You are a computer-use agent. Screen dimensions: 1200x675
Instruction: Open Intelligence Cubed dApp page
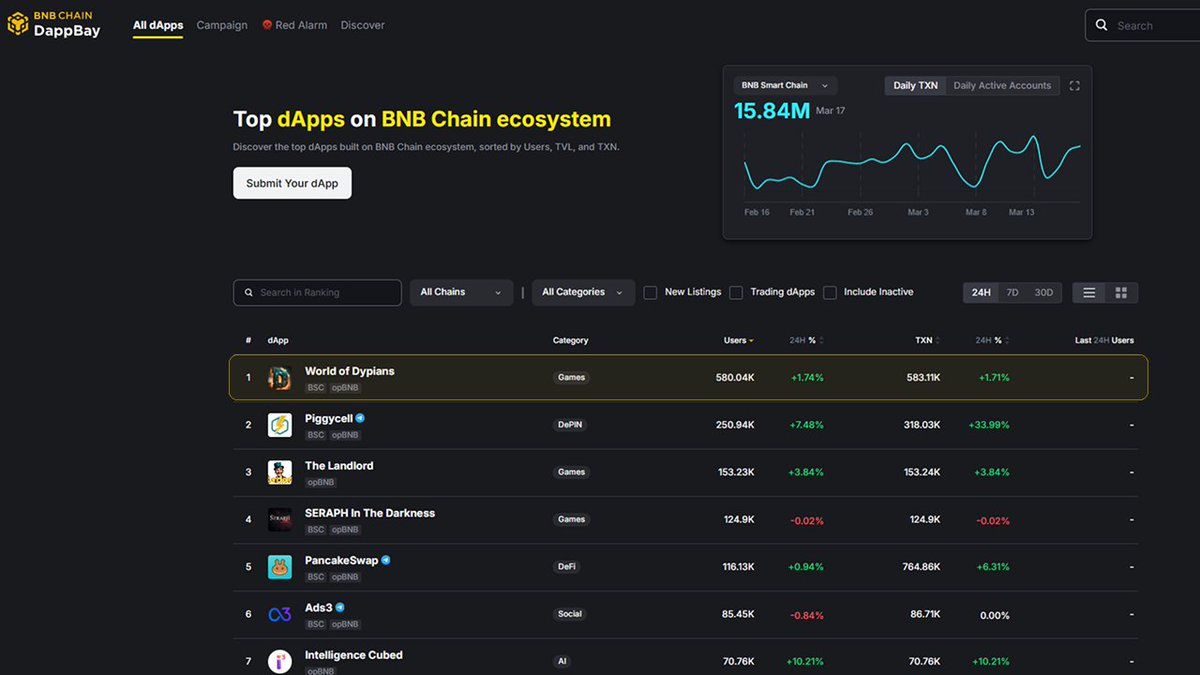pos(354,655)
